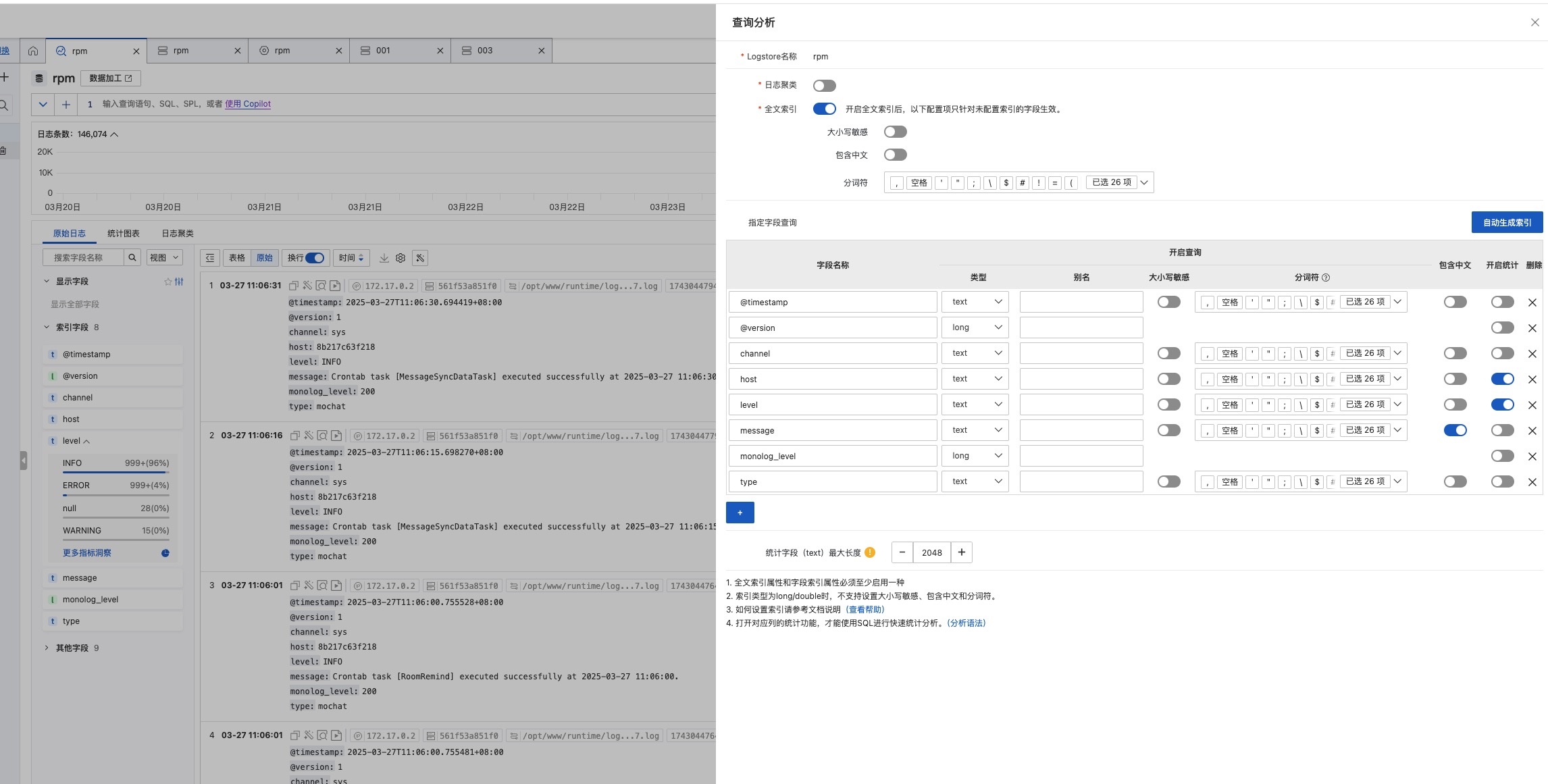This screenshot has height=784, width=1548.
Task: Open type dropdown for @version field
Action: click(x=975, y=328)
